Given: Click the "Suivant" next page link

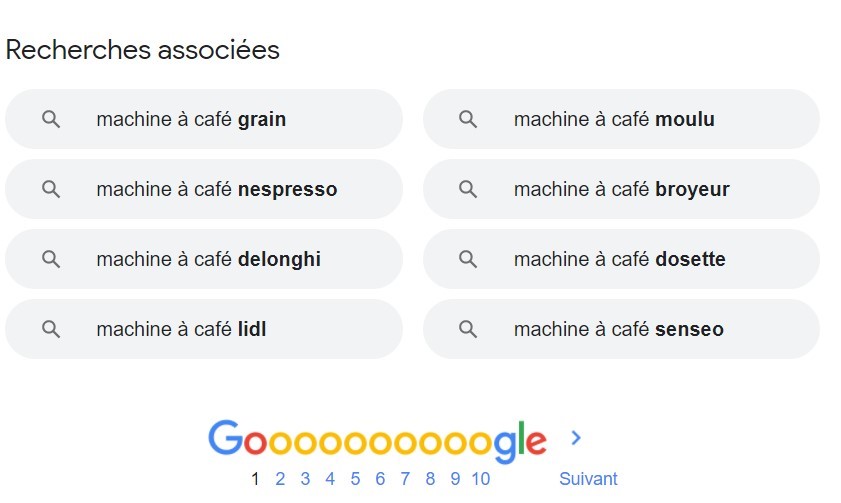Looking at the screenshot, I should pos(588,479).
